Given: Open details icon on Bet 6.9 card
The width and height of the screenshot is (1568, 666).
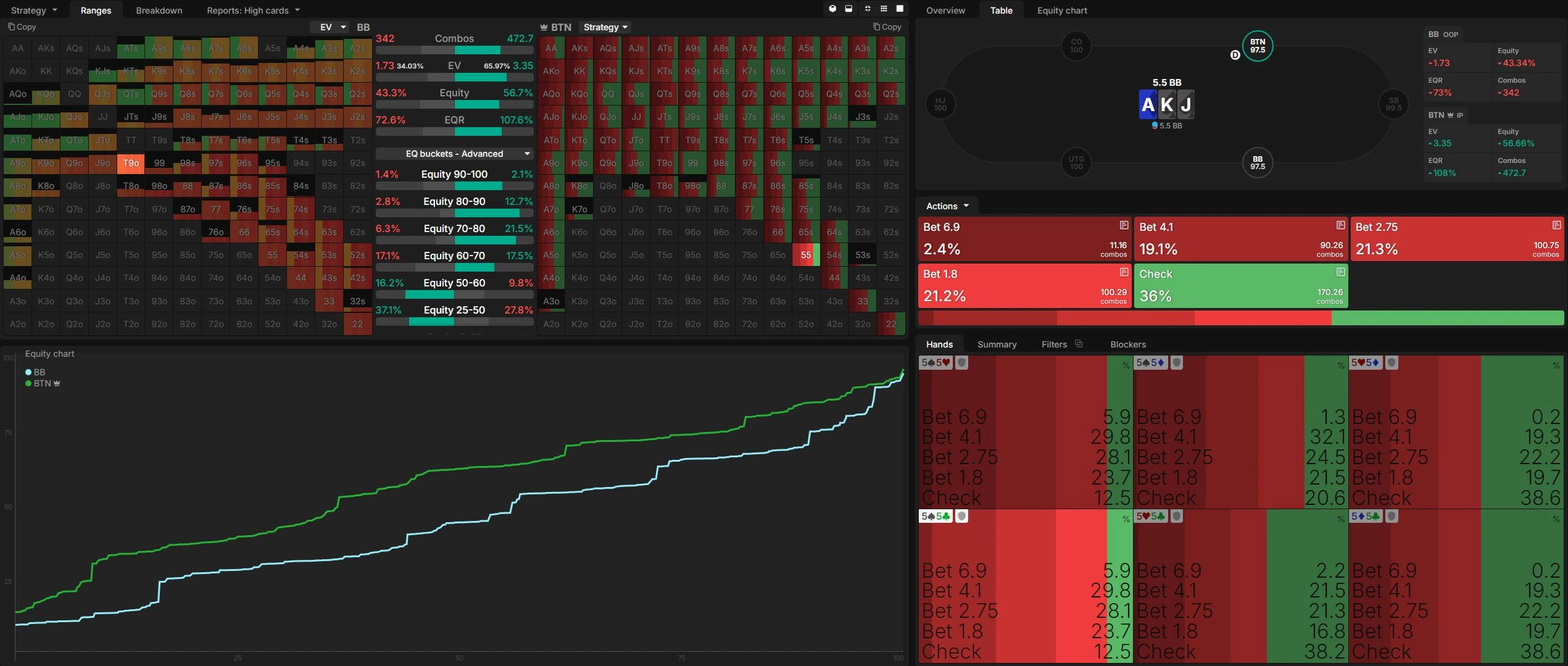Looking at the screenshot, I should 1124,225.
